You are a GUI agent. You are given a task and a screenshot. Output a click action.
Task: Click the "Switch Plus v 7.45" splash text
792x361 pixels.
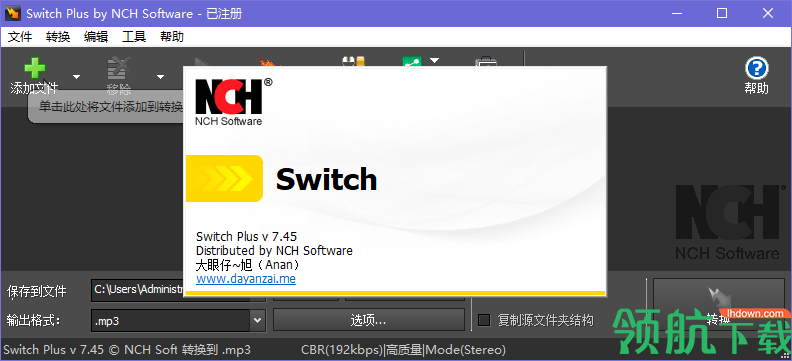pyautogui.click(x=246, y=236)
